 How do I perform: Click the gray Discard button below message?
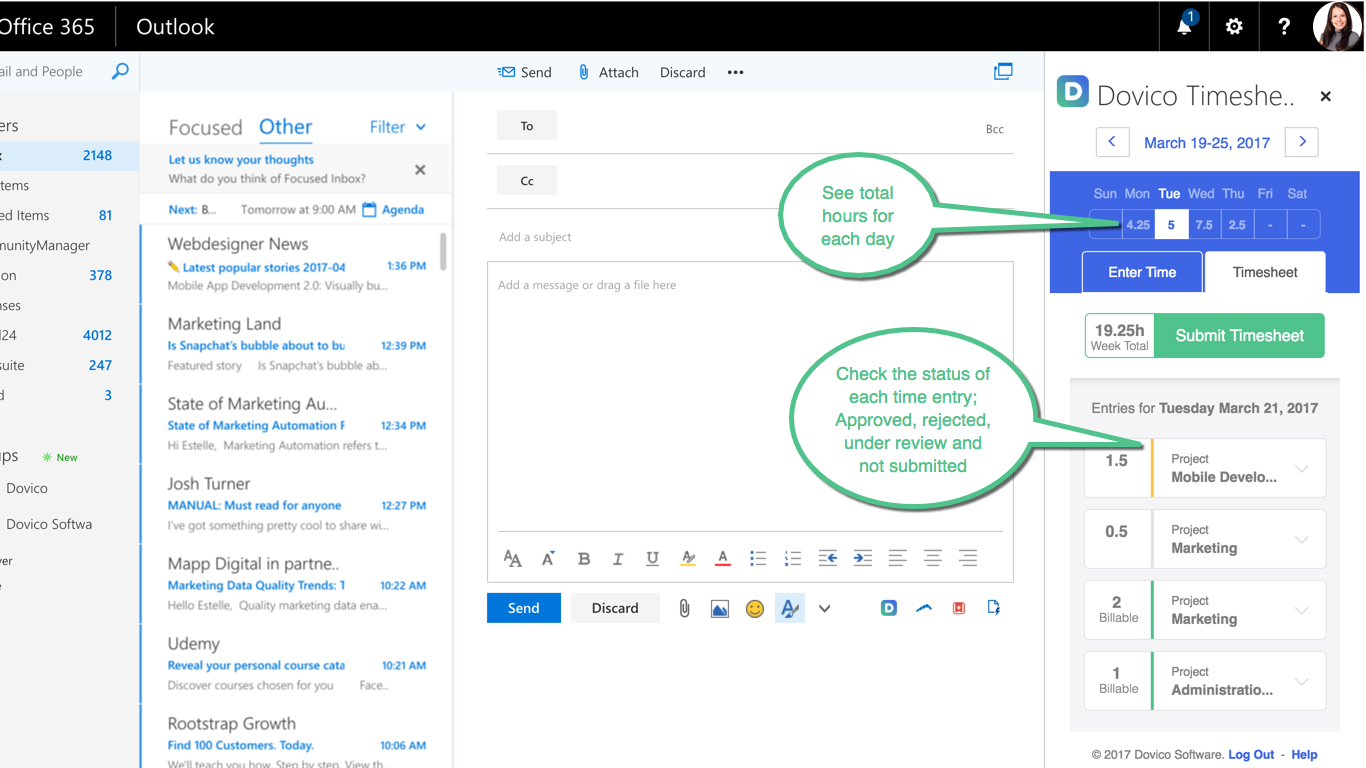(x=615, y=608)
